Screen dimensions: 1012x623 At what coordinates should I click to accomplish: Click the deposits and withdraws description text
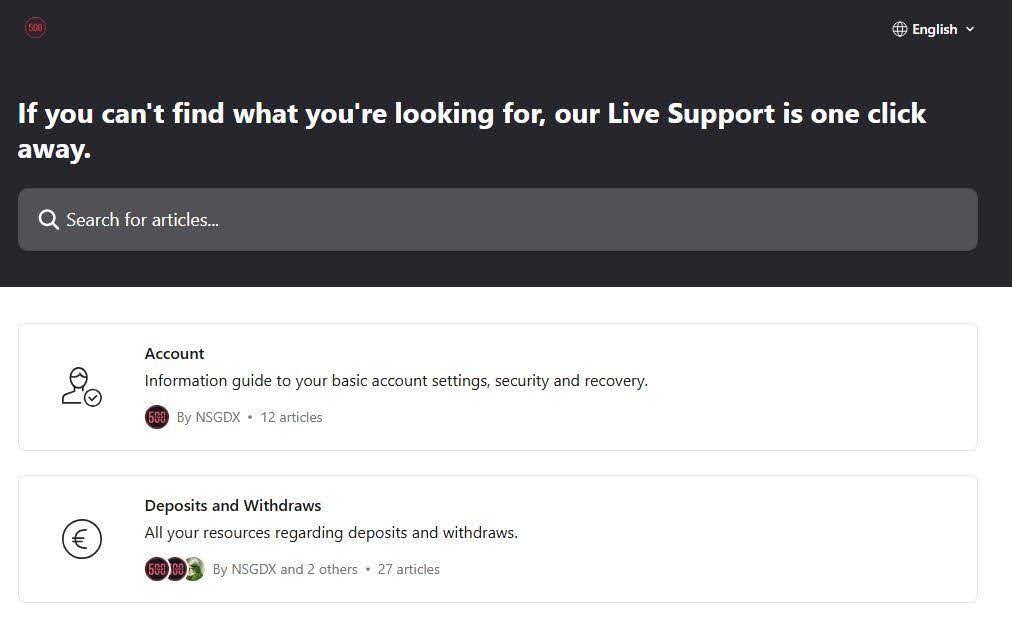[331, 532]
